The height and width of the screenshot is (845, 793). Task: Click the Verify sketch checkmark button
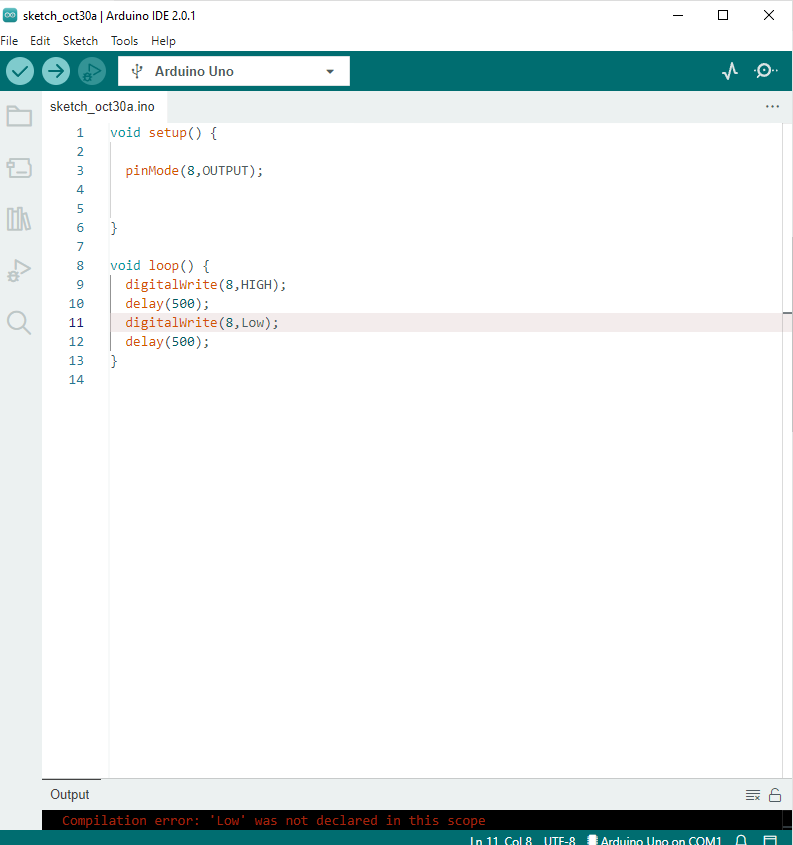click(x=20, y=71)
